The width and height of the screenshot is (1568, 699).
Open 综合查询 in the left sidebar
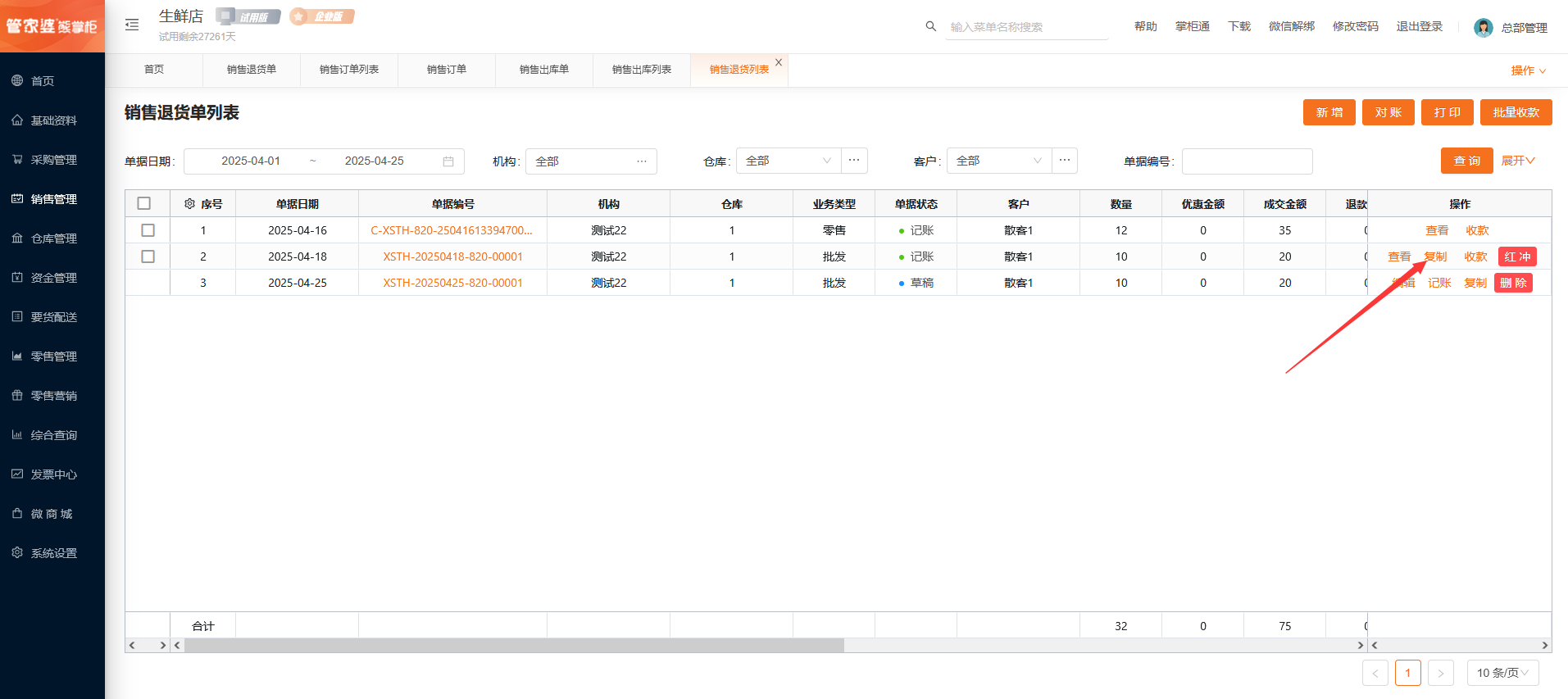[52, 435]
